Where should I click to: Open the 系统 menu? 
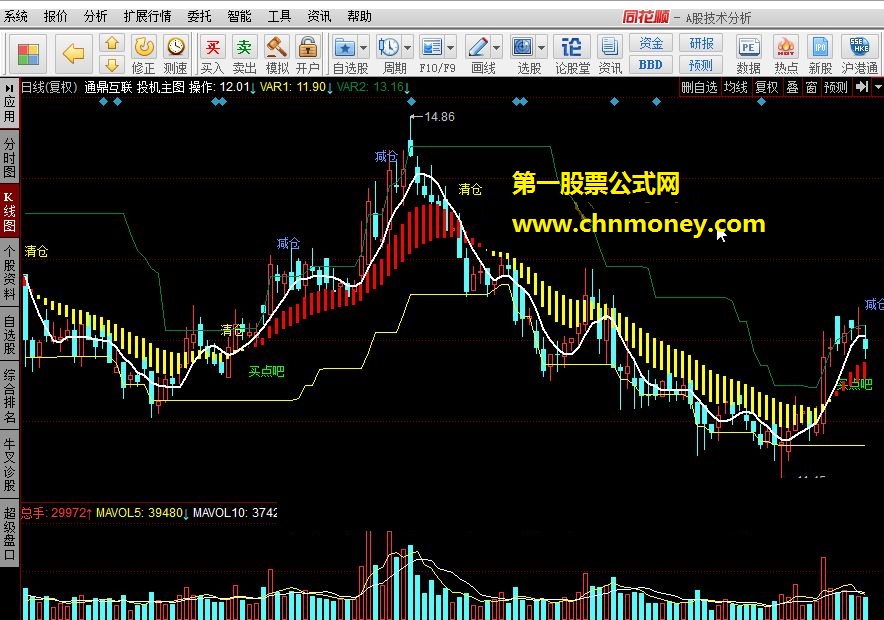16,16
